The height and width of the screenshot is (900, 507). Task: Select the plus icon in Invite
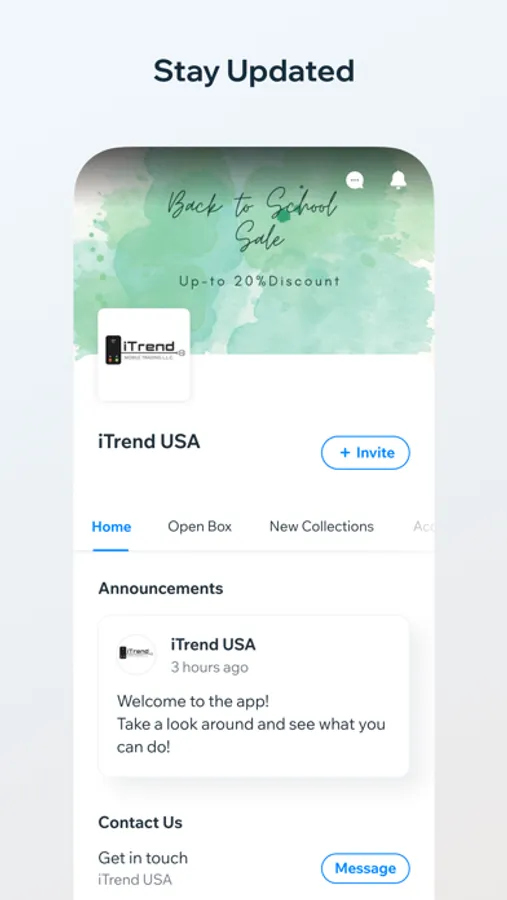[x=345, y=453]
